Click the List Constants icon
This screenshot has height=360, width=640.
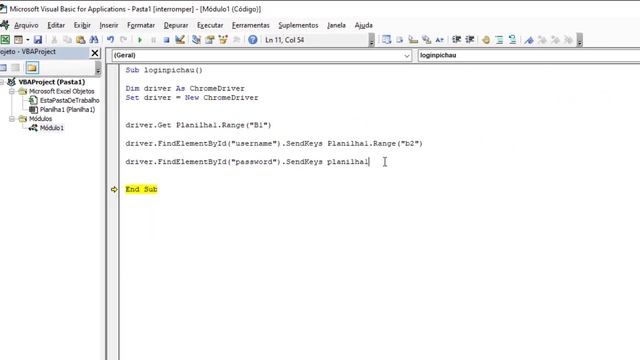[x=400, y=40]
